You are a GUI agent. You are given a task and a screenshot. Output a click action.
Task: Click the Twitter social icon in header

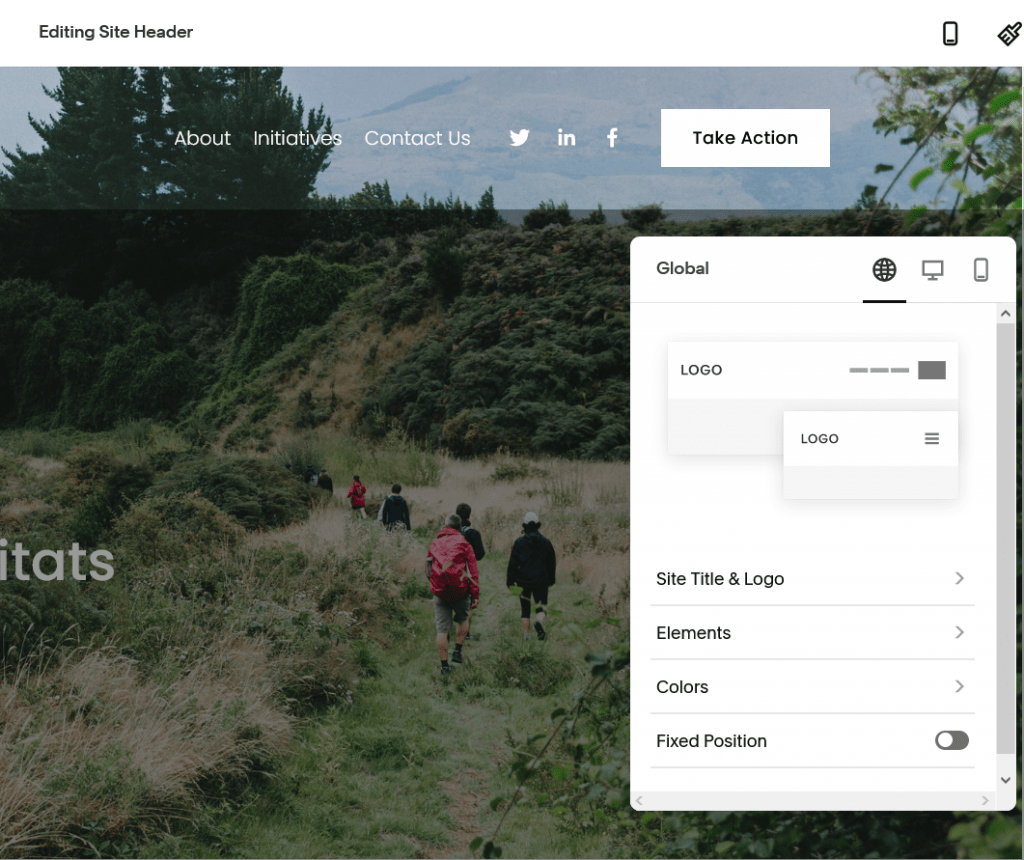[x=519, y=138]
